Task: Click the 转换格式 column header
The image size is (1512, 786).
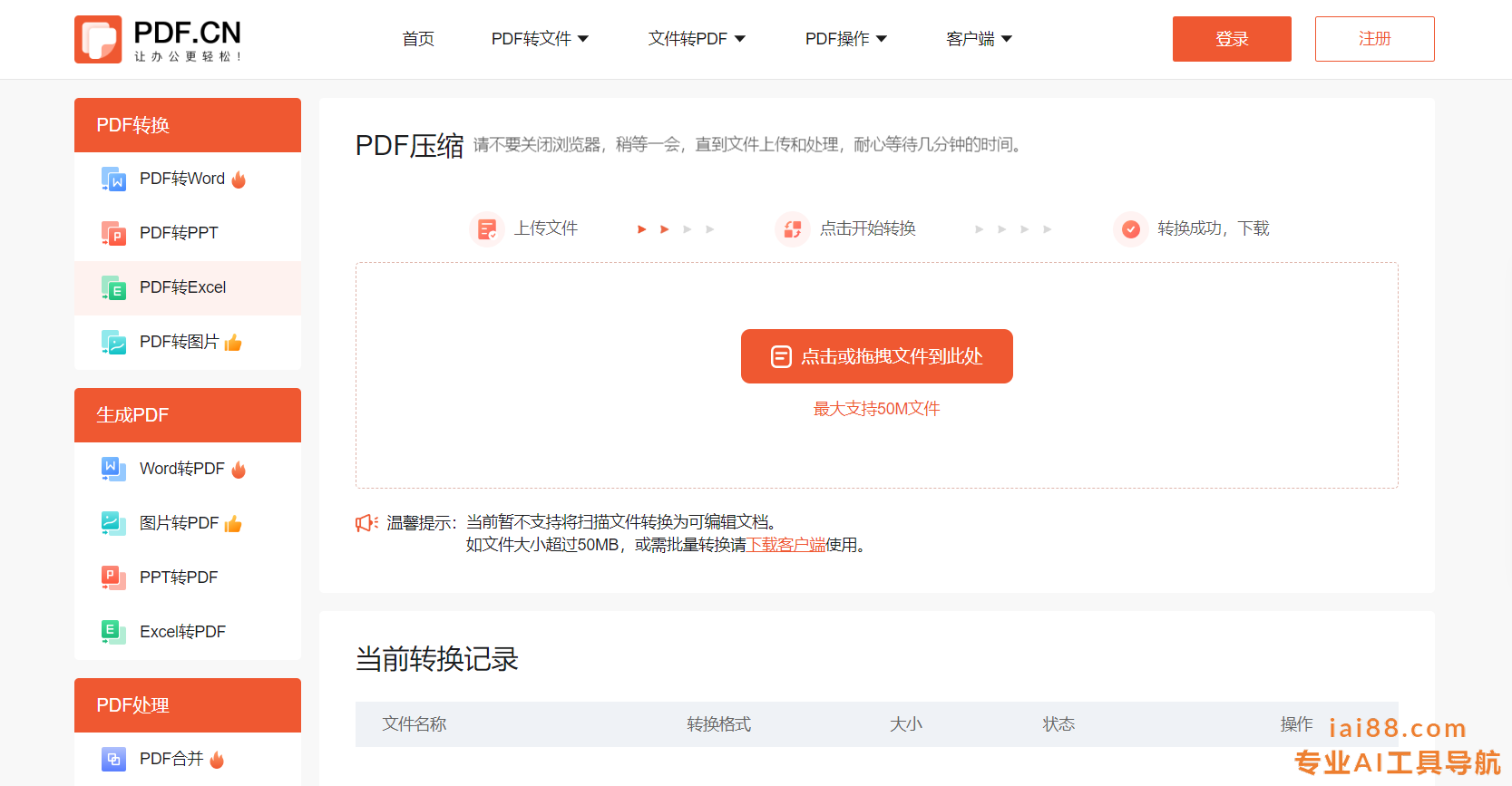Action: (719, 724)
